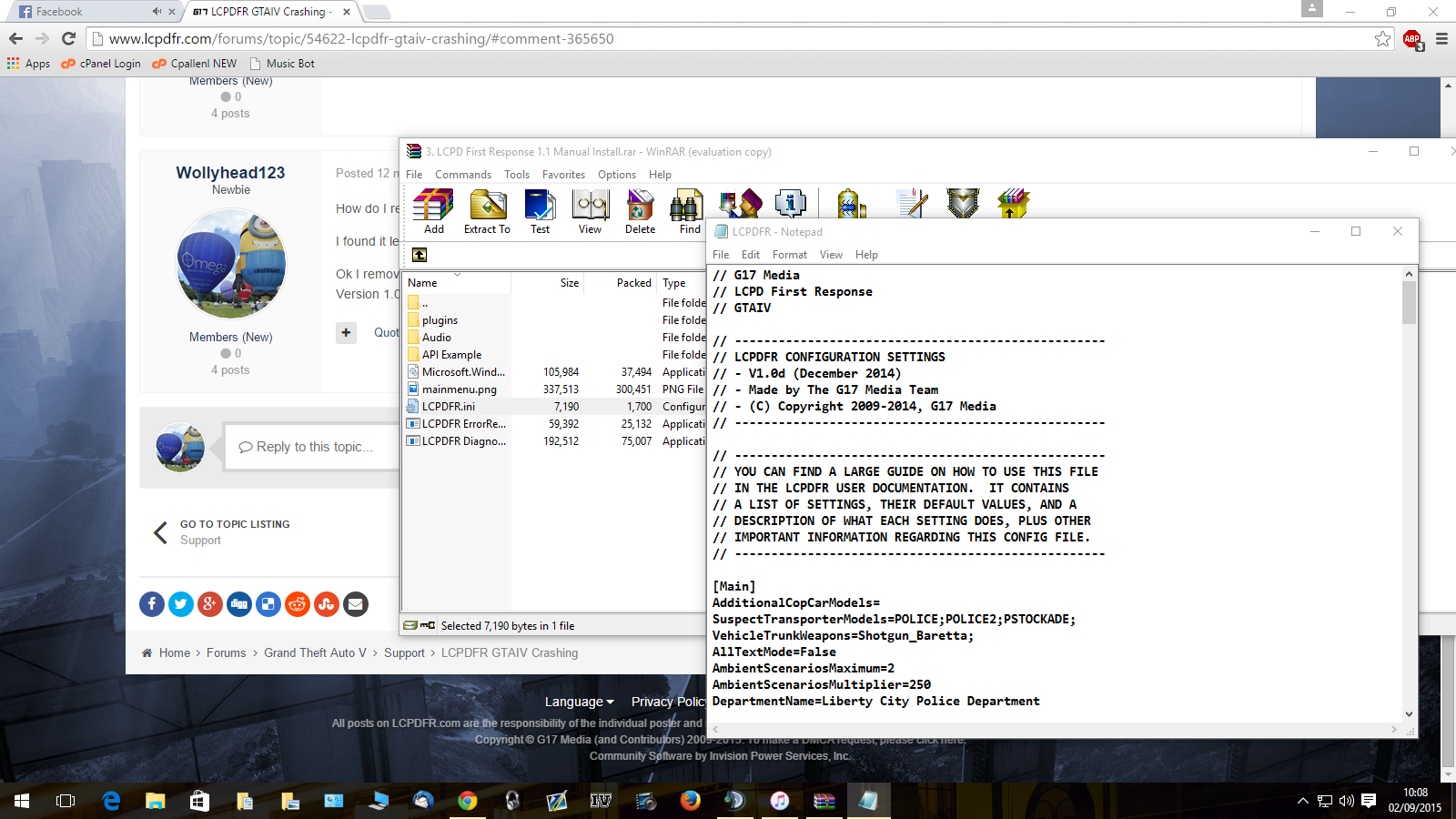Click the plus multiquote button on post

pyautogui.click(x=346, y=333)
